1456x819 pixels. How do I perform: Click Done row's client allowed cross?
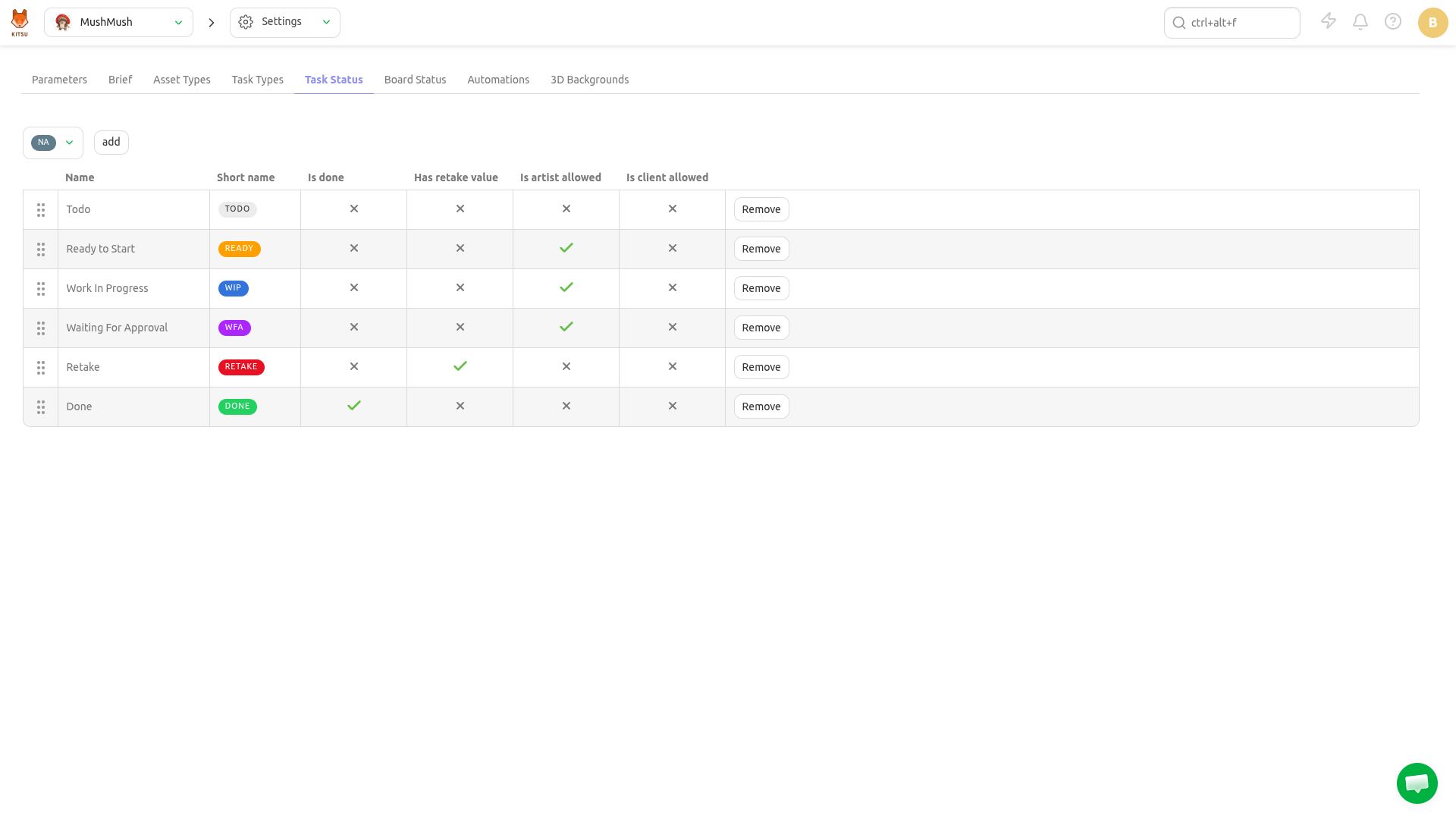coord(673,406)
